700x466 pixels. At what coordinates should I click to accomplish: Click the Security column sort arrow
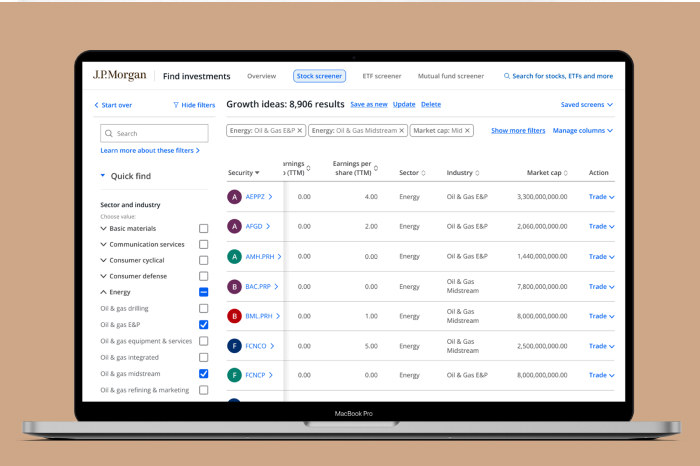(257, 173)
